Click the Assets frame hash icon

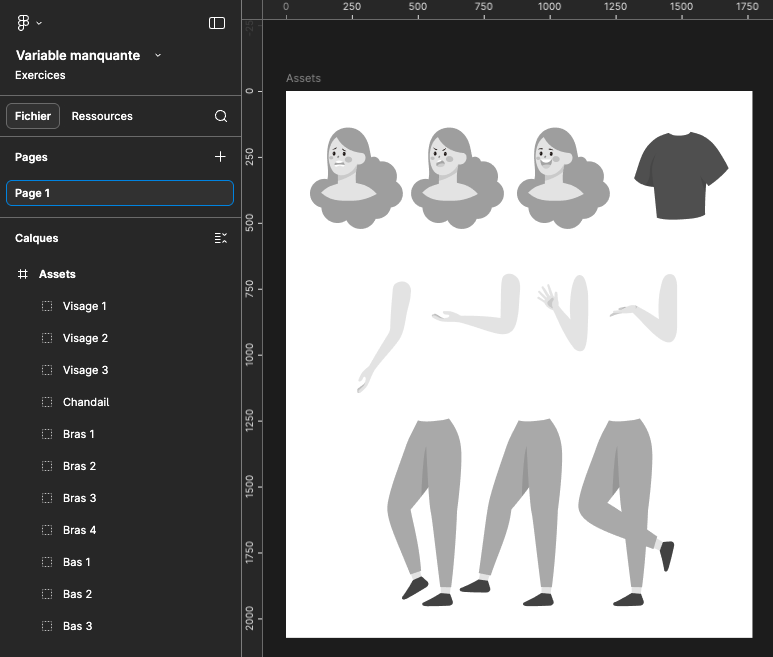tap(23, 274)
